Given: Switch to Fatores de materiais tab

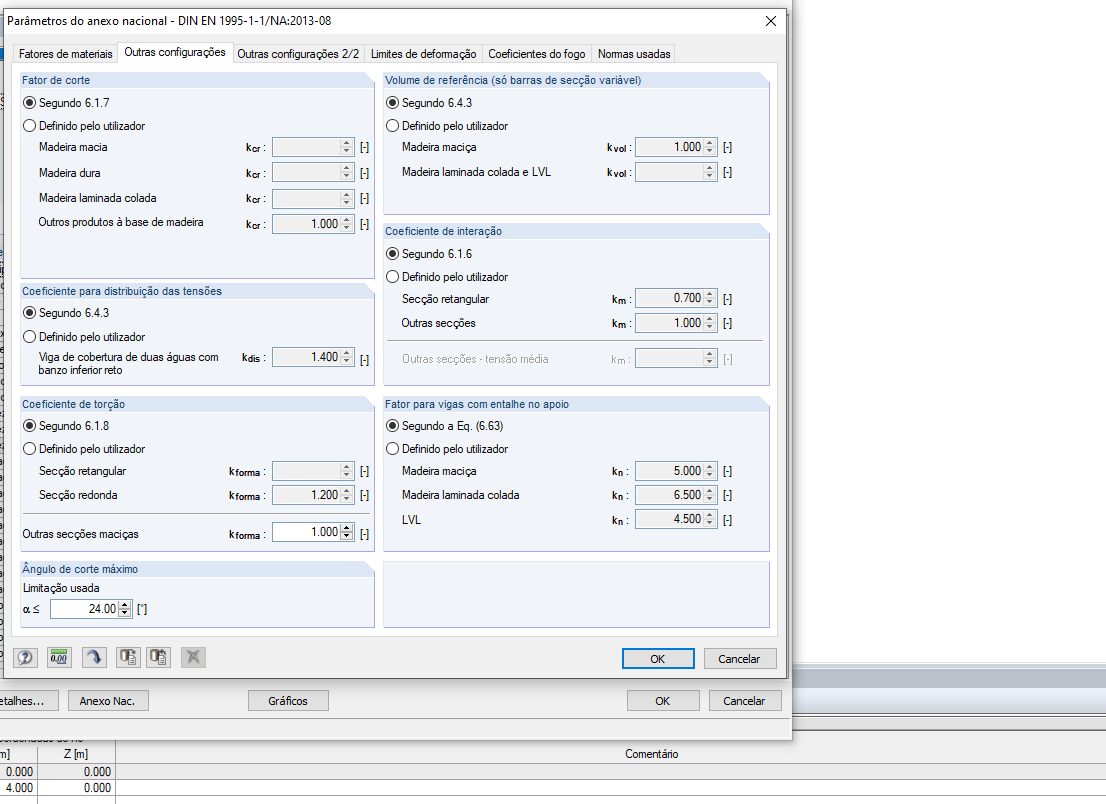Looking at the screenshot, I should pyautogui.click(x=66, y=54).
